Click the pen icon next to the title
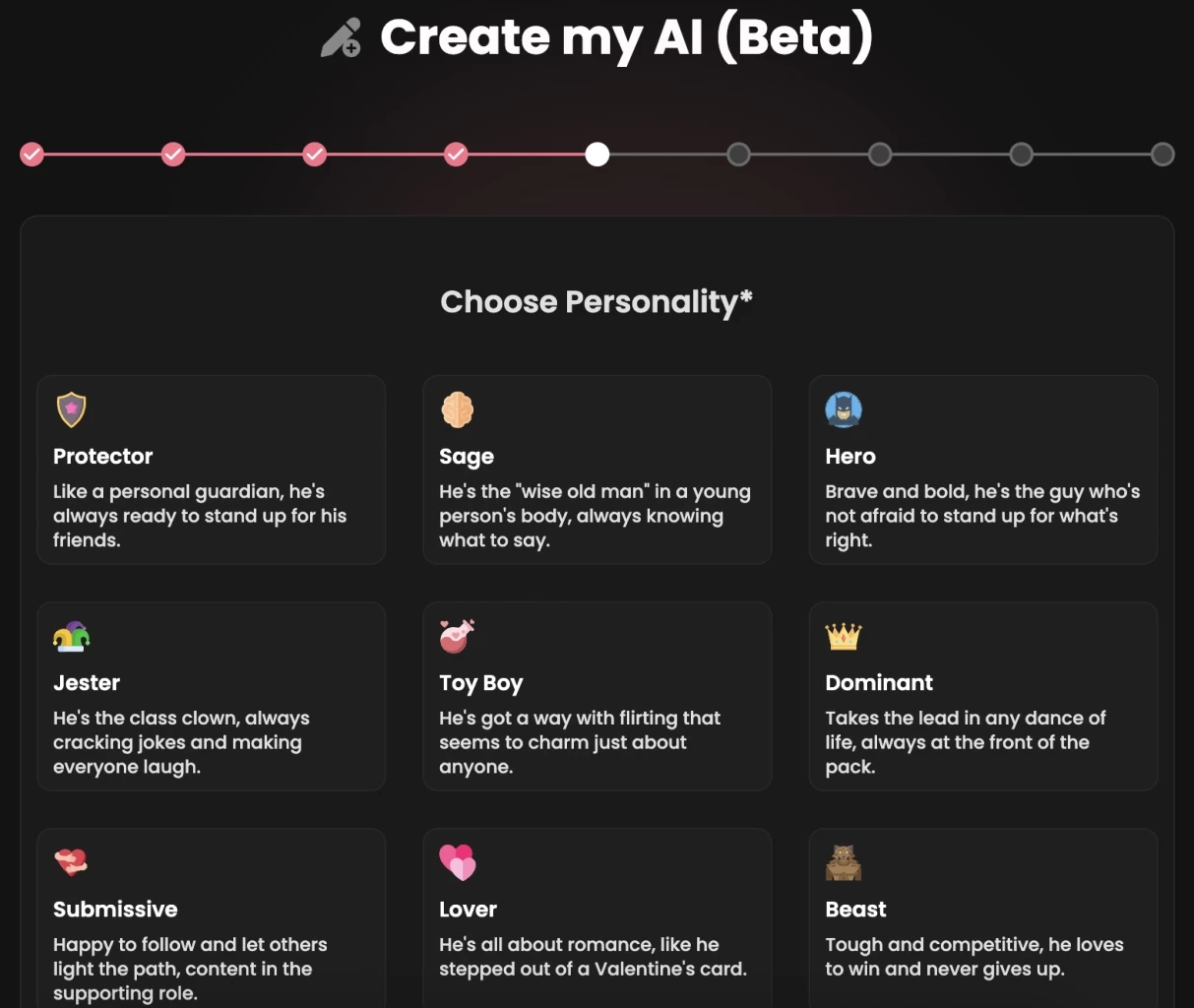 (342, 37)
